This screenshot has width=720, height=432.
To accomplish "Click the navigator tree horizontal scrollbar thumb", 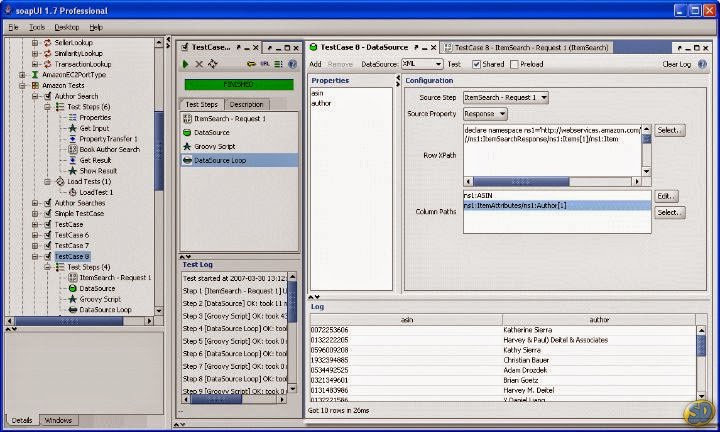I will [x=69, y=321].
